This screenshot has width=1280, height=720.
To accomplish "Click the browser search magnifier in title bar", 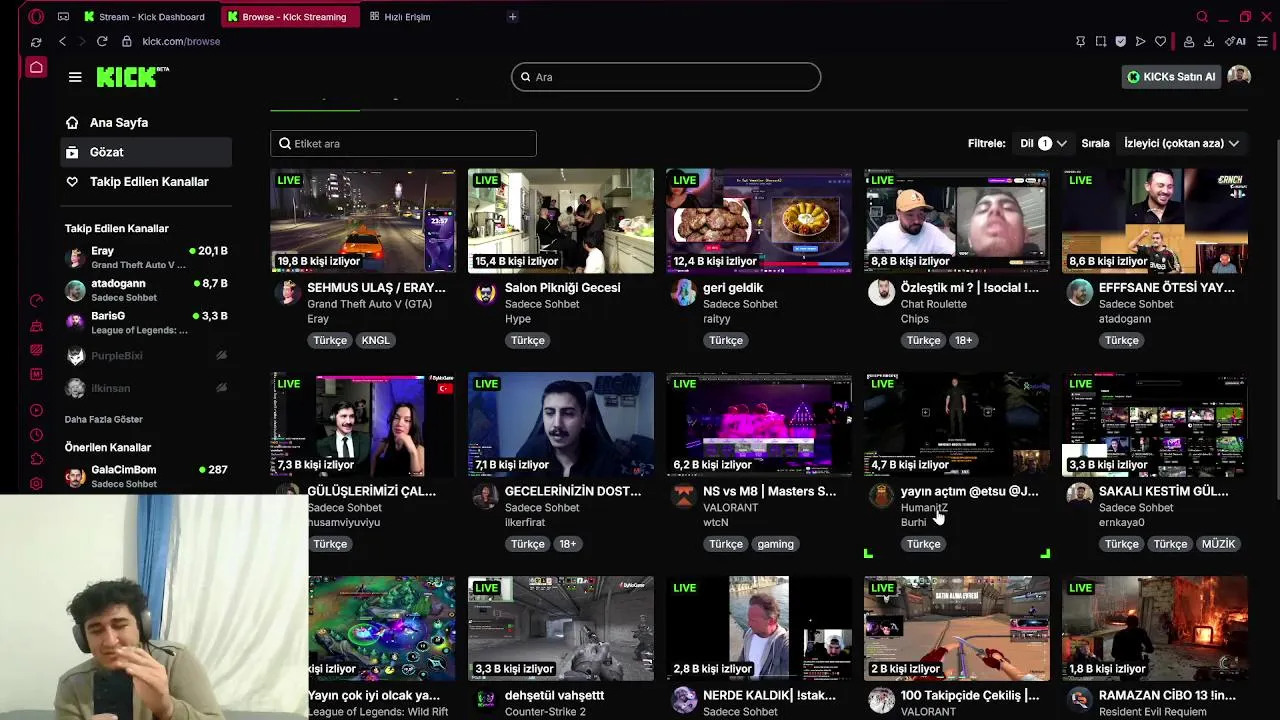I will [x=1202, y=16].
